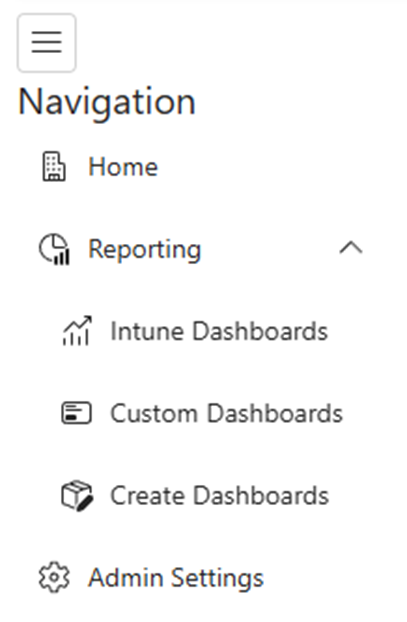Select the Intune Dashboards submenu text
Screen dimensions: 407x622
coord(219,331)
